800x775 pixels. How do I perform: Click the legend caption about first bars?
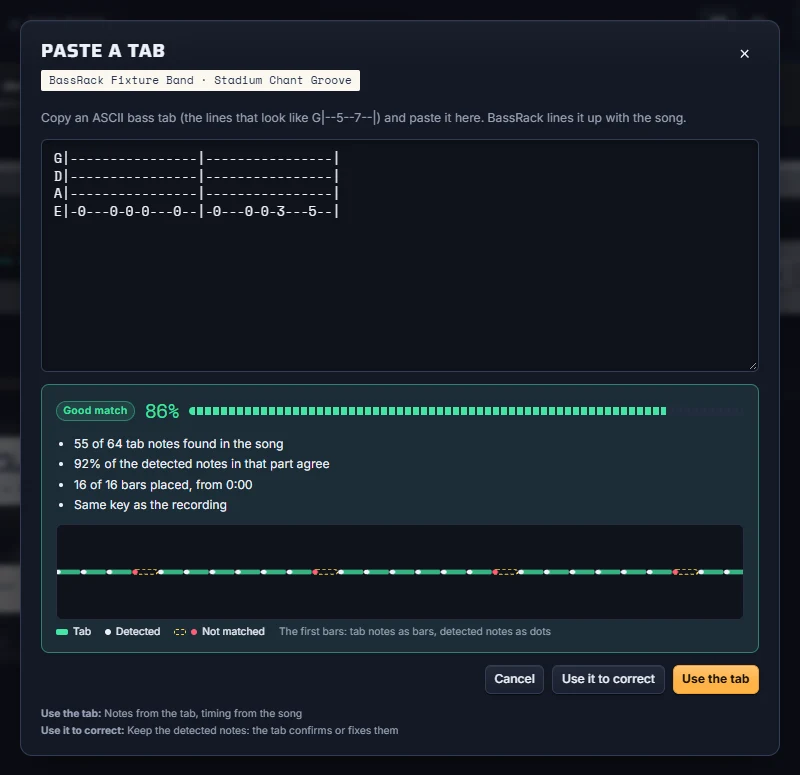click(415, 632)
